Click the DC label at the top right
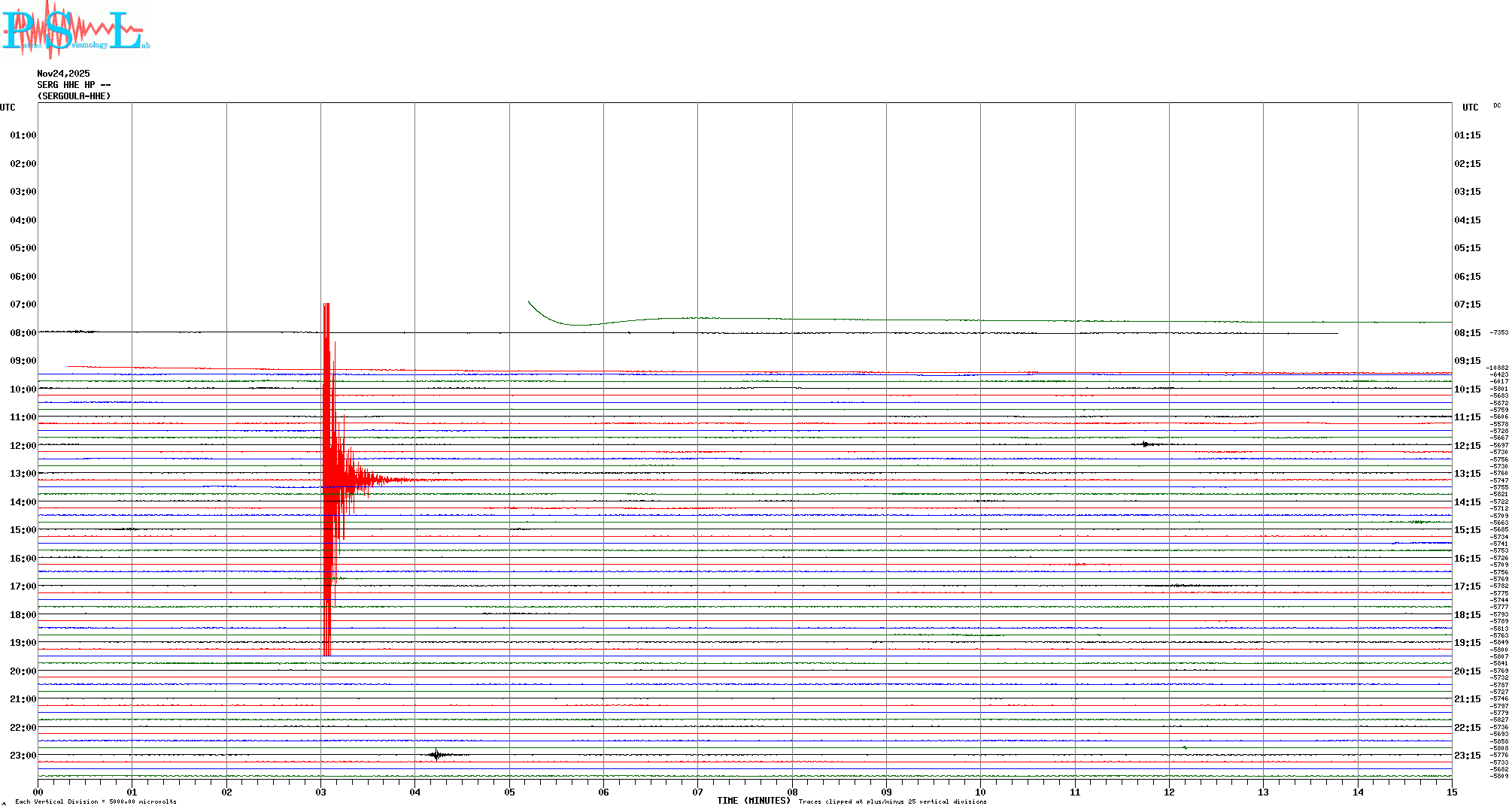 click(1496, 105)
